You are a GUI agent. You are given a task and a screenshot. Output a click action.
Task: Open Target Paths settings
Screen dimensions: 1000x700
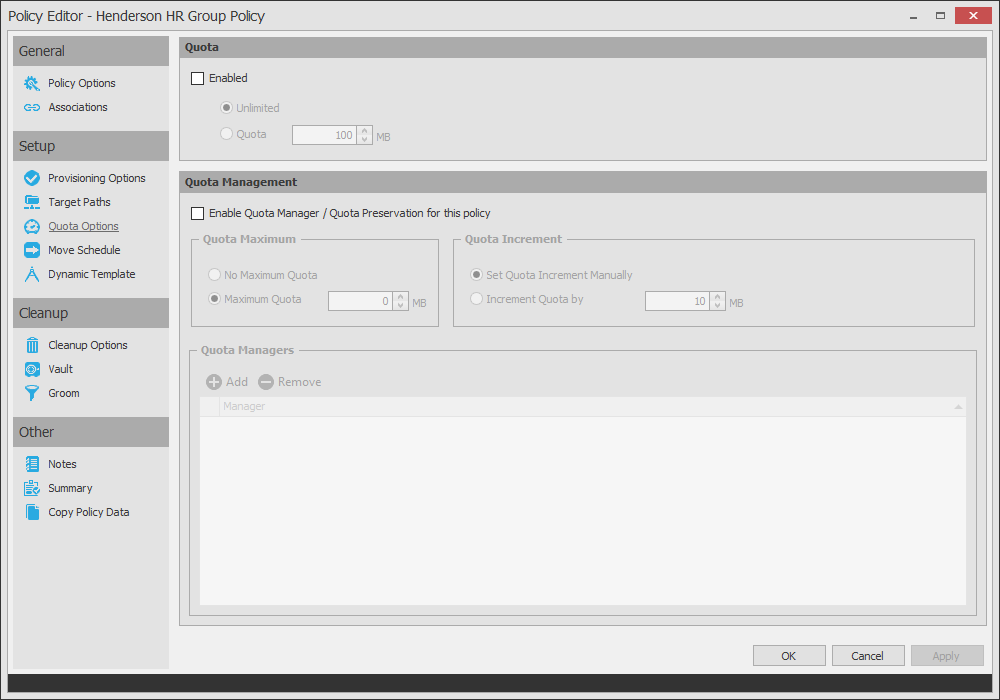[x=79, y=202]
